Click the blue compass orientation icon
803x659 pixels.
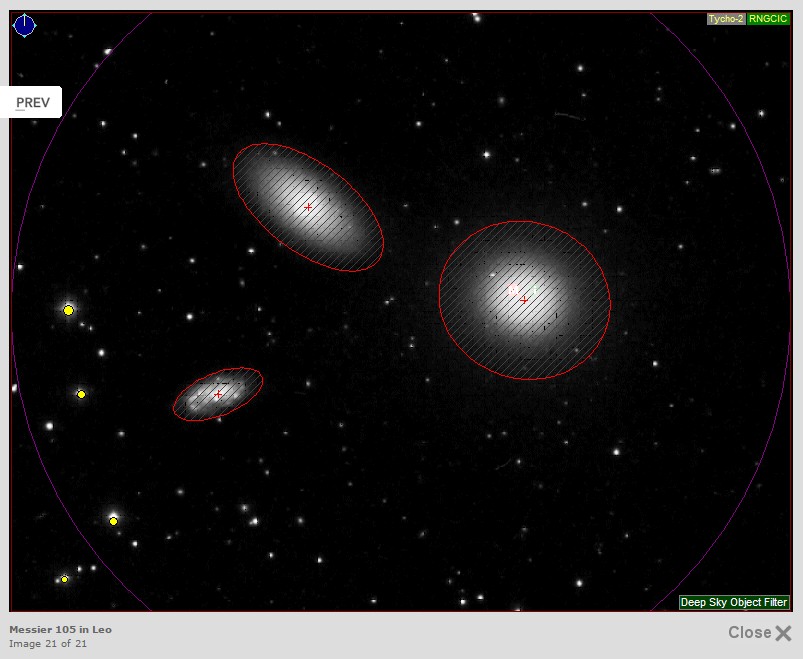point(25,26)
